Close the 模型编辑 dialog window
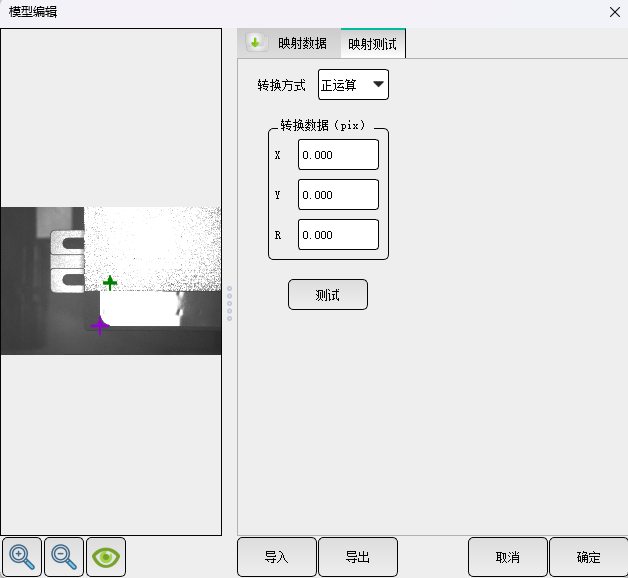This screenshot has width=628, height=578. [x=615, y=12]
